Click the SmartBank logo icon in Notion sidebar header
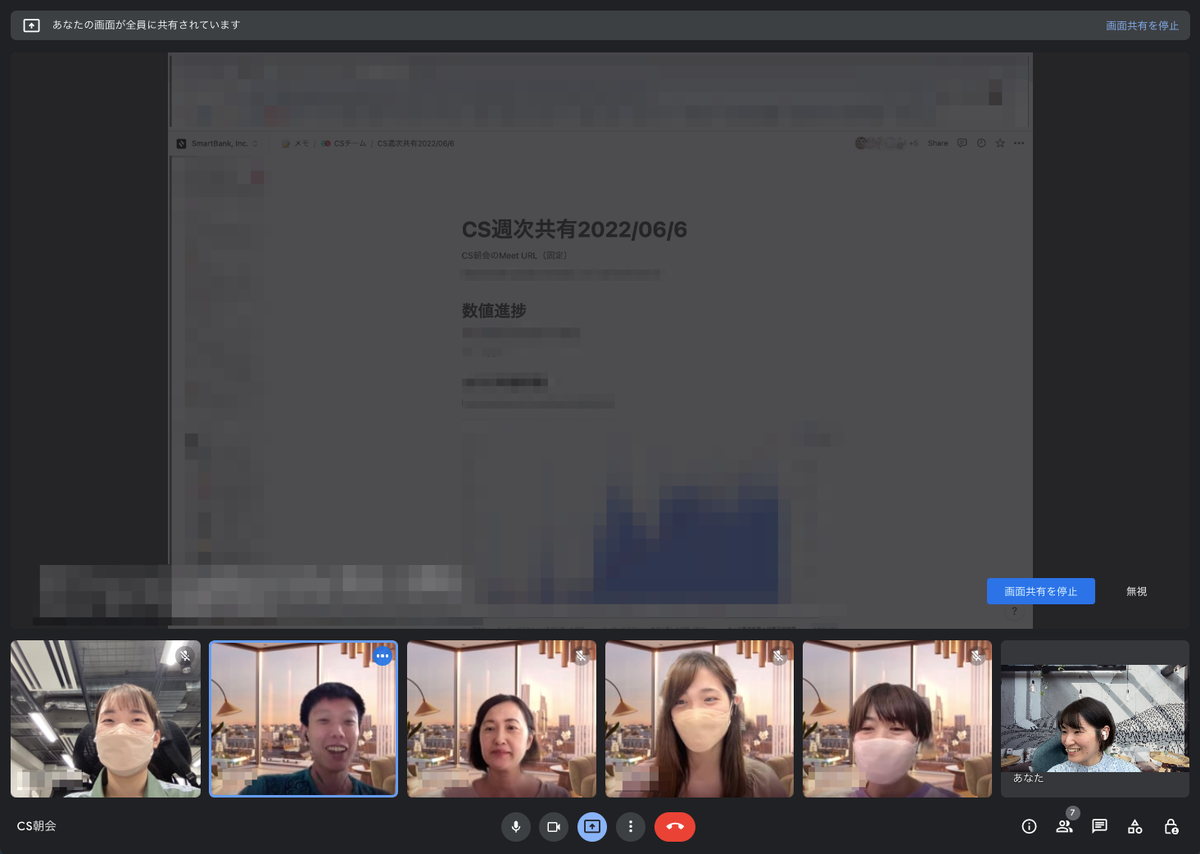The image size is (1200, 854). (181, 144)
